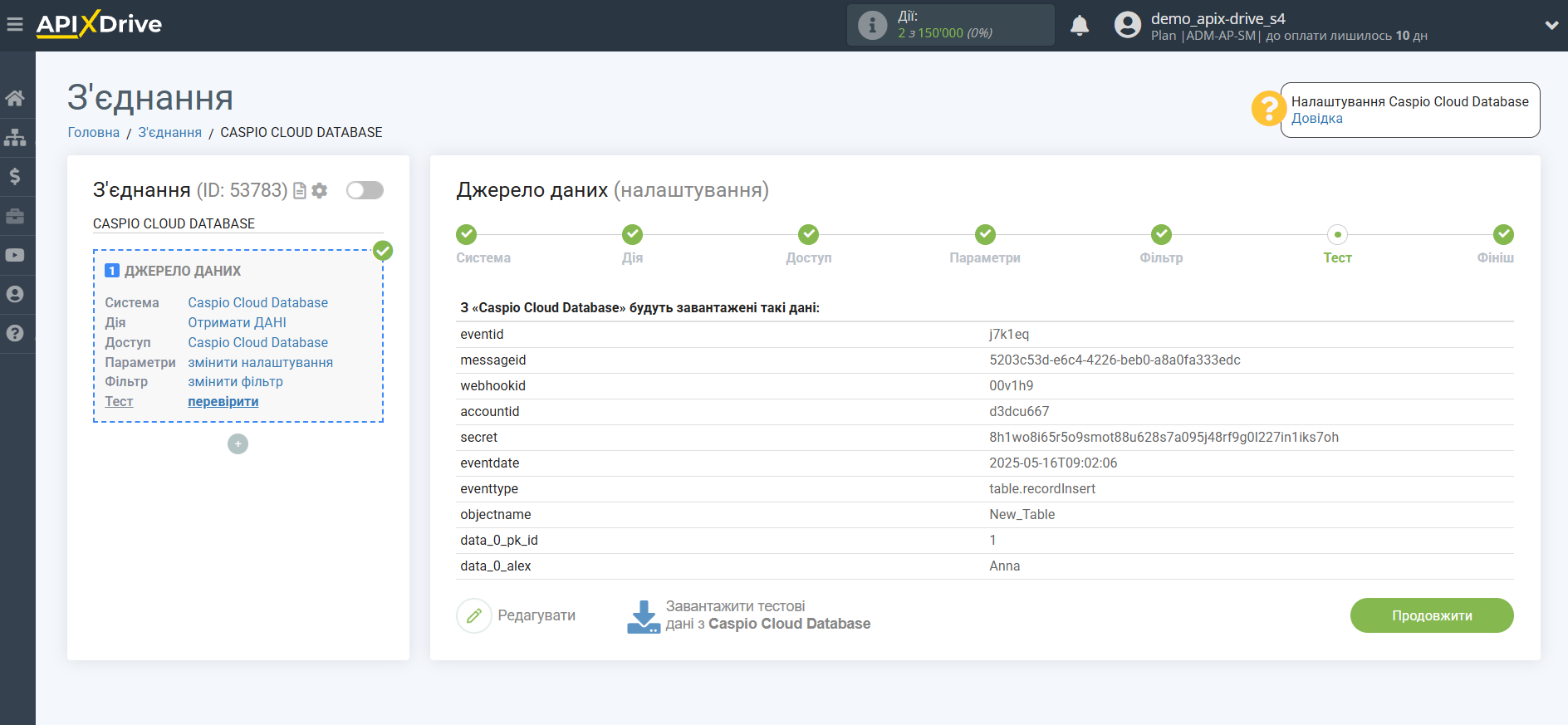Click the Тест label in data source block

119,402
